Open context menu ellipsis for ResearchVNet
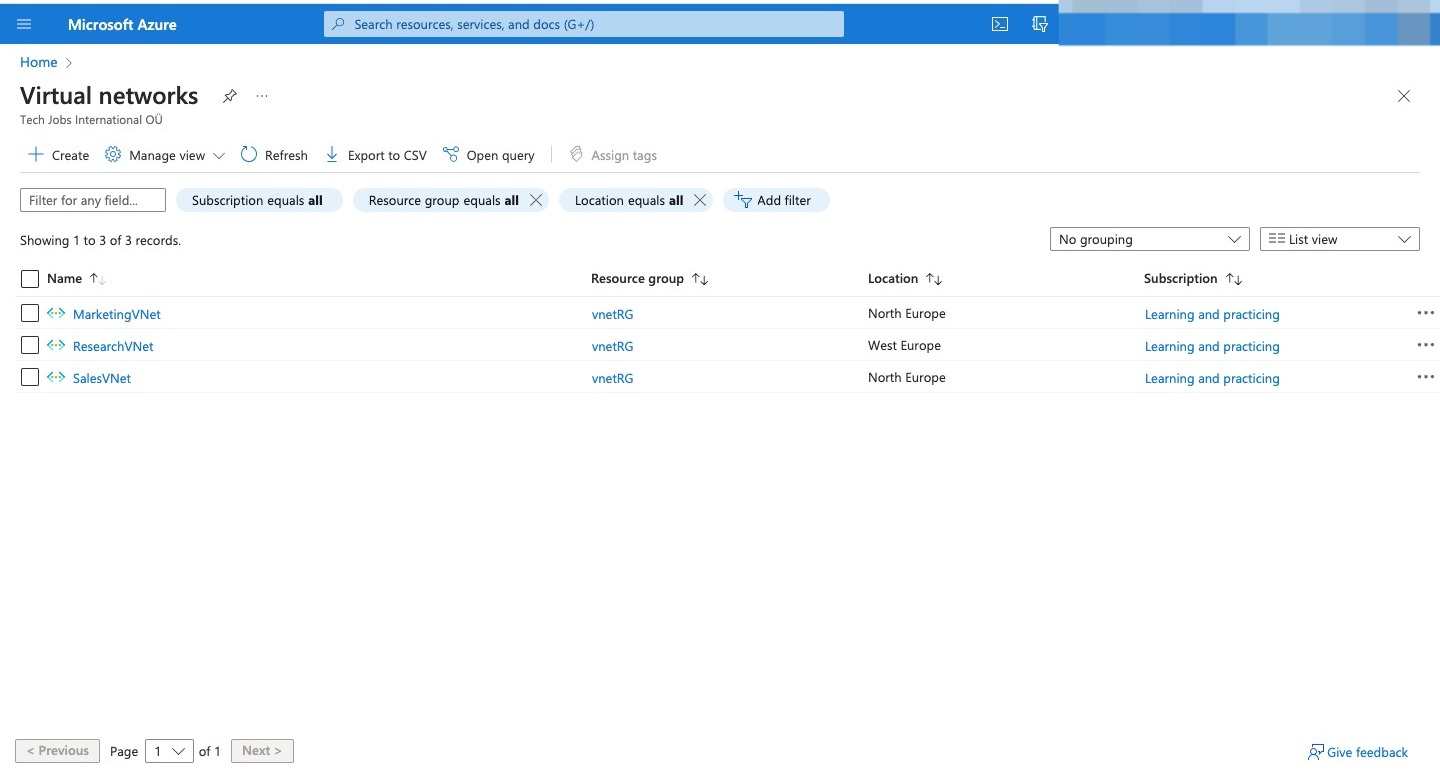The height and width of the screenshot is (783, 1440). point(1425,345)
